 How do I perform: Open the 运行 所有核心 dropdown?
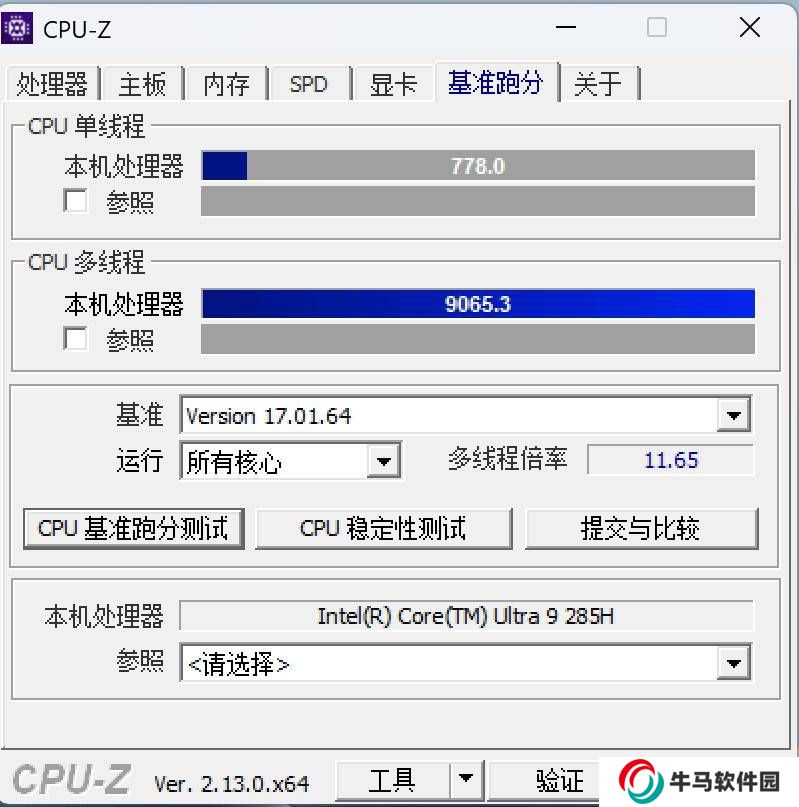click(384, 461)
